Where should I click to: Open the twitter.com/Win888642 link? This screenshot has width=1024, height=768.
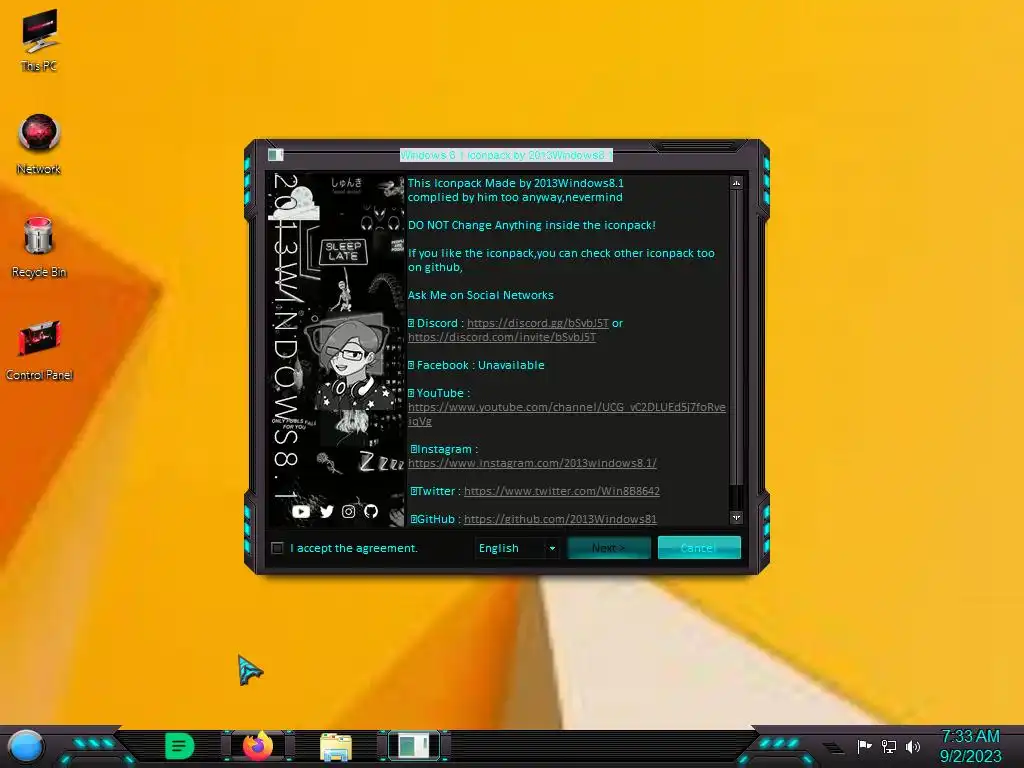pos(562,491)
